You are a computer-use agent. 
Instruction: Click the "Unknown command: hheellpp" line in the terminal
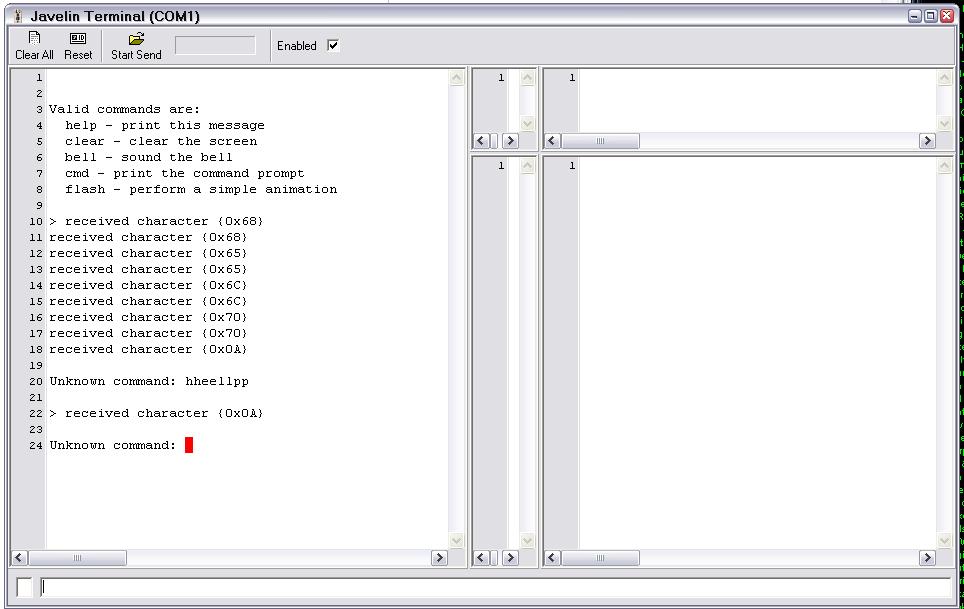pos(149,382)
